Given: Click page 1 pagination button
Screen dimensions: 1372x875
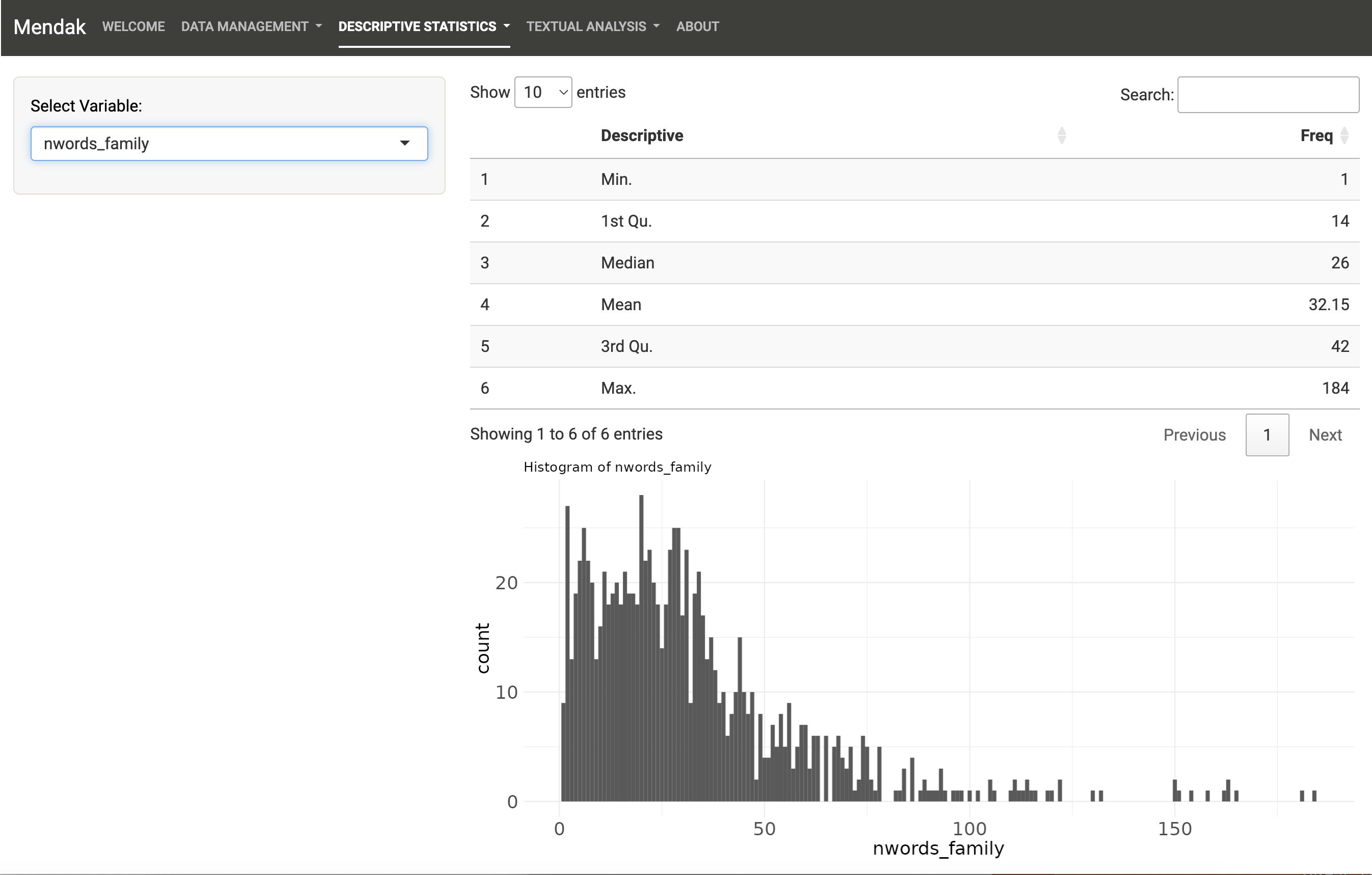Looking at the screenshot, I should tap(1267, 434).
